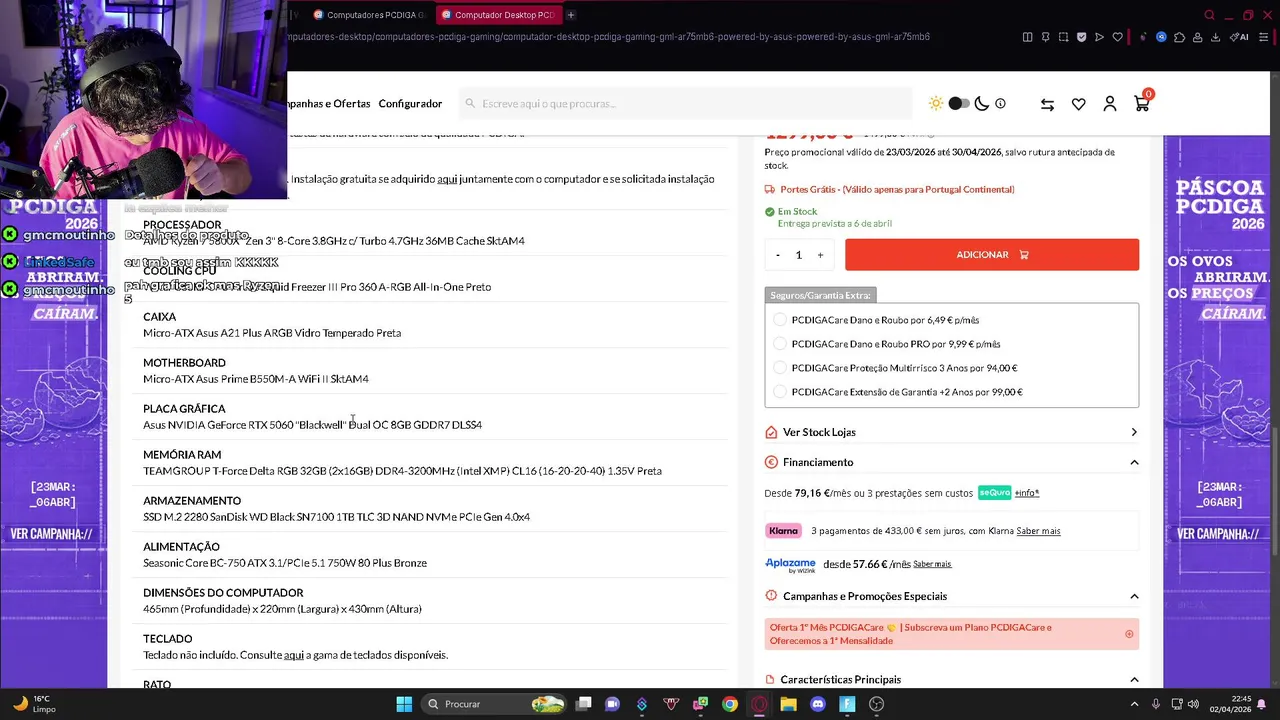Open Task View on taskbar

[584, 704]
